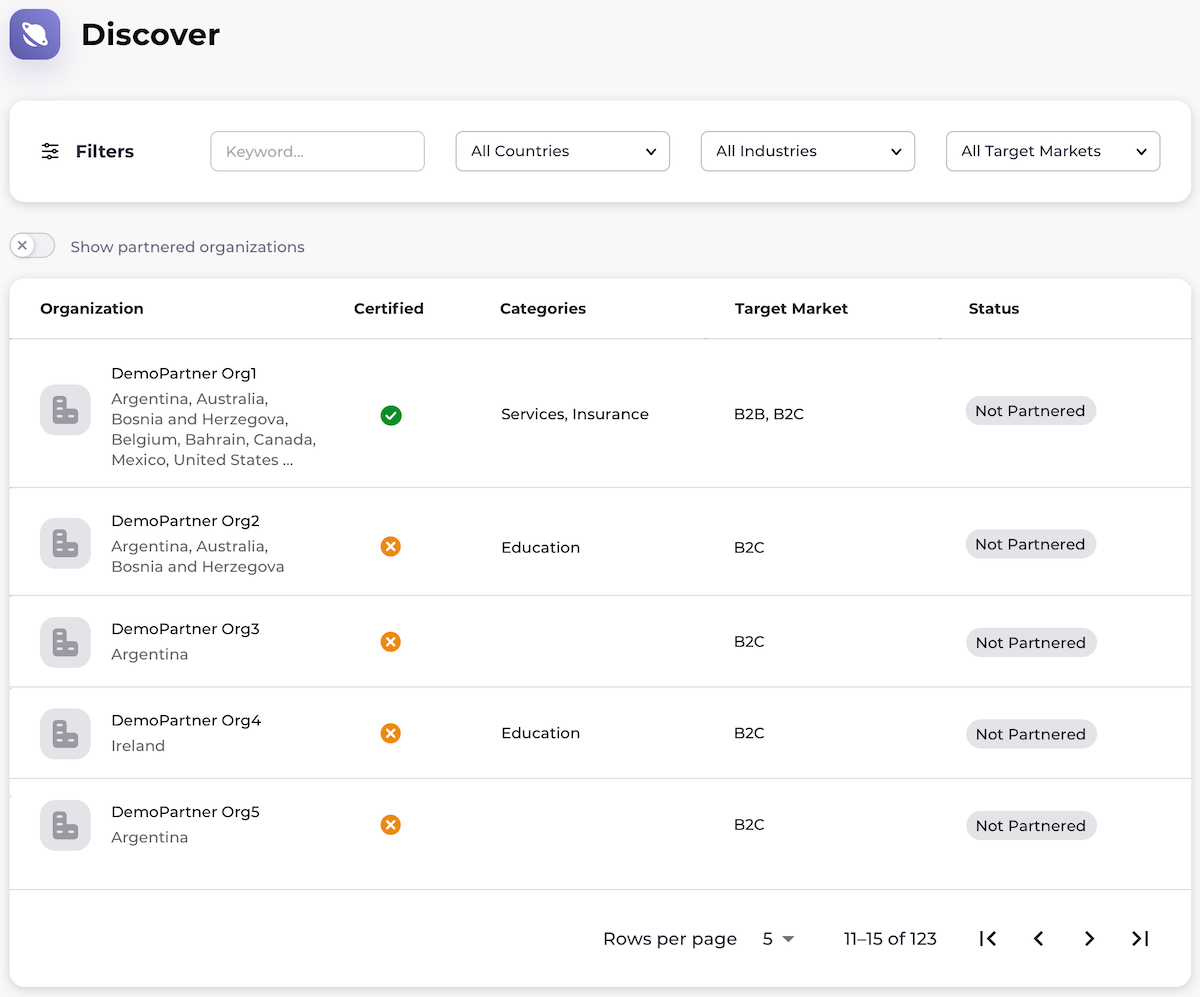1200x997 pixels.
Task: Open the All Countries dropdown
Action: tap(563, 151)
